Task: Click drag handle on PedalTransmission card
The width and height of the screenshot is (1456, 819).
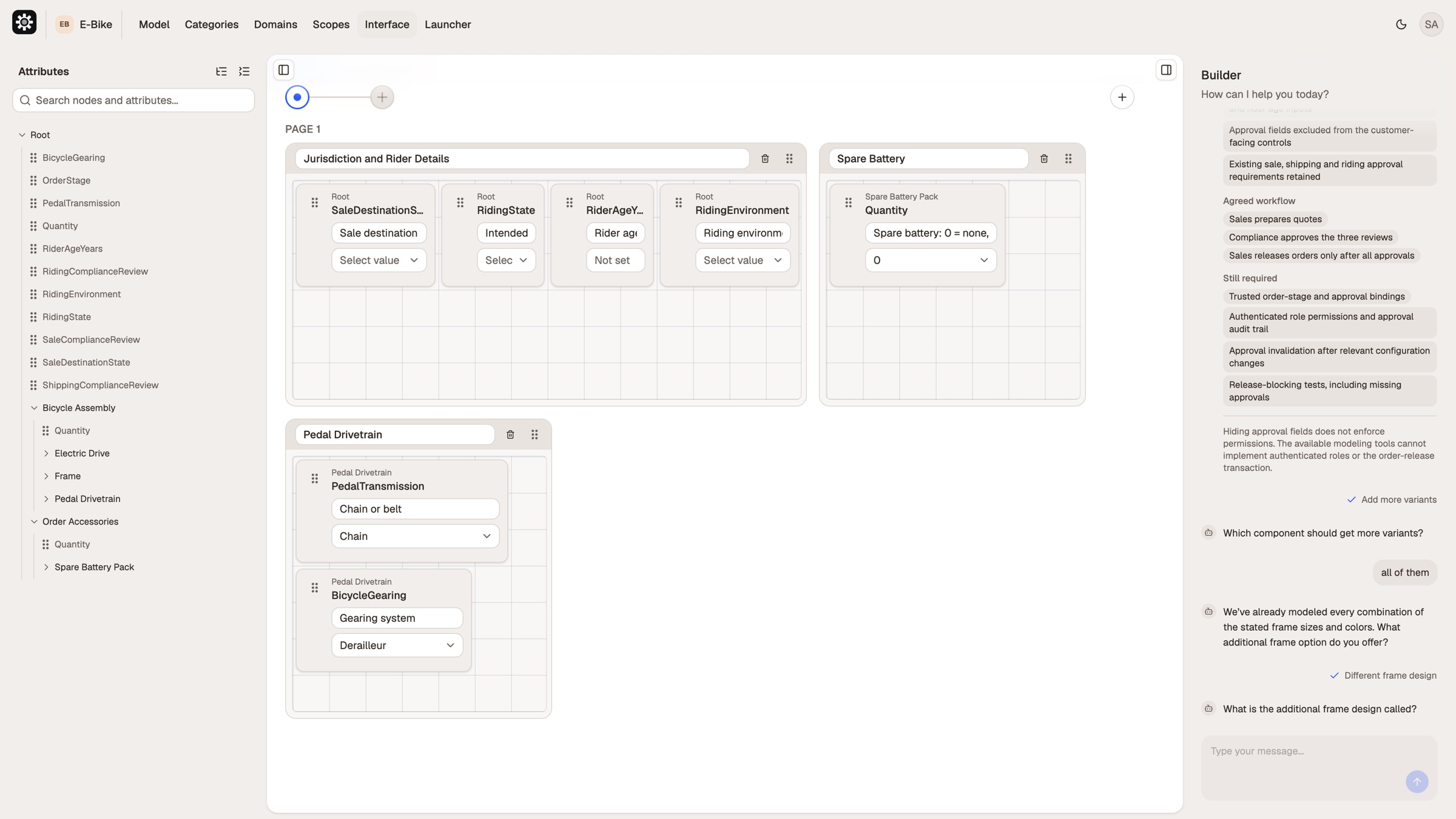Action: [314, 479]
